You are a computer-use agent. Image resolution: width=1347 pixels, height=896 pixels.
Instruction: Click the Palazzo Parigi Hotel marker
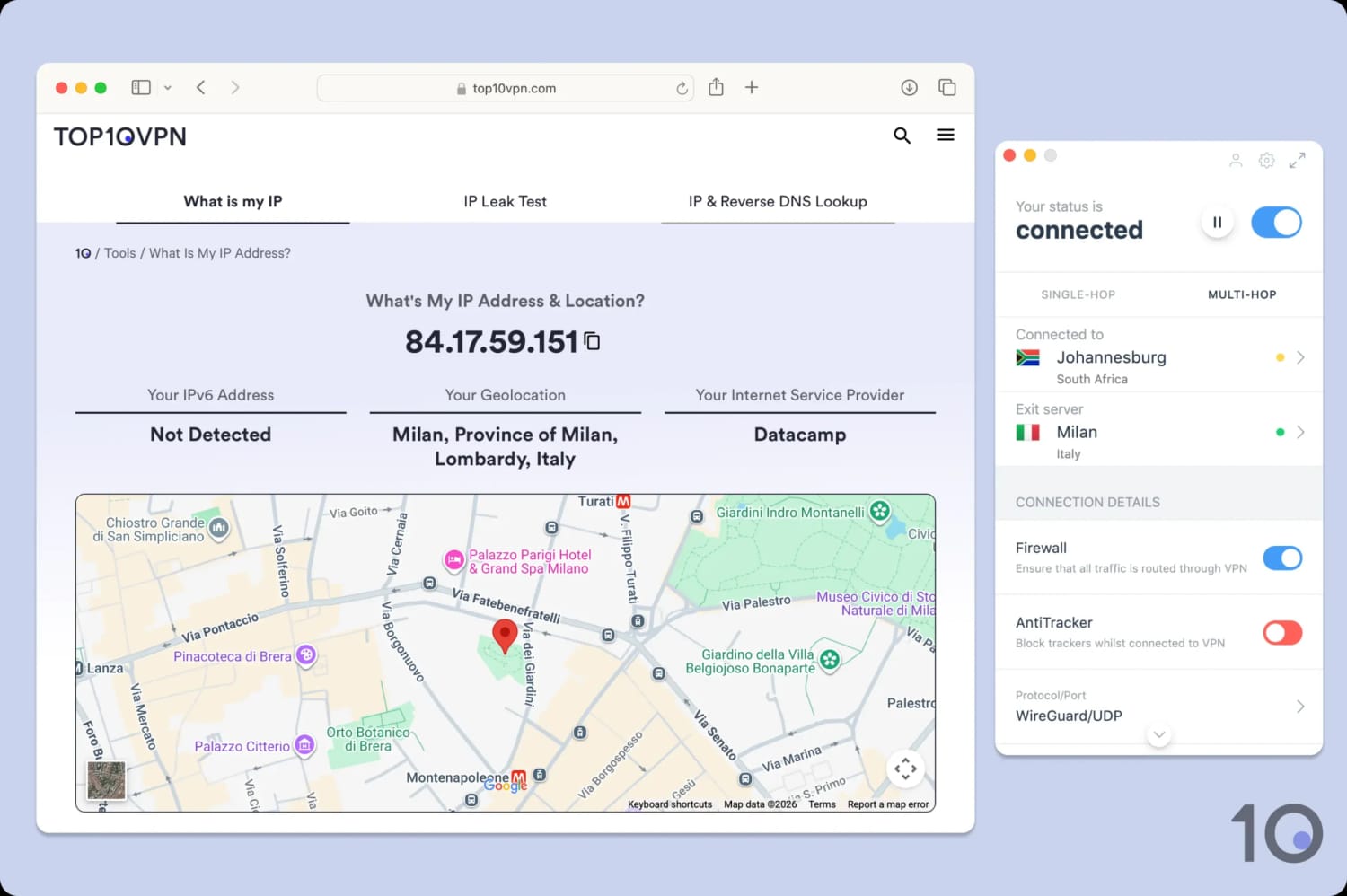click(x=454, y=560)
